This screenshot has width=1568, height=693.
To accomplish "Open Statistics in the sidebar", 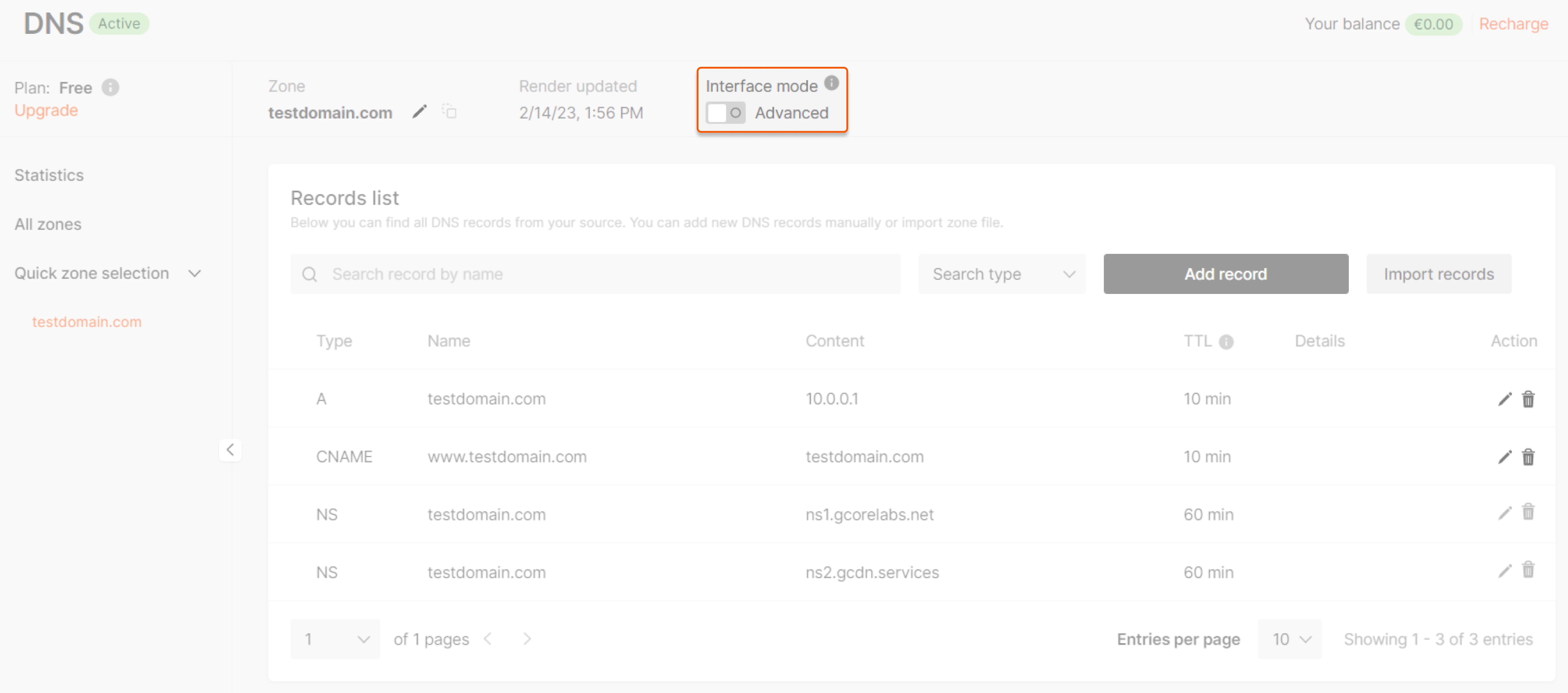I will click(49, 175).
